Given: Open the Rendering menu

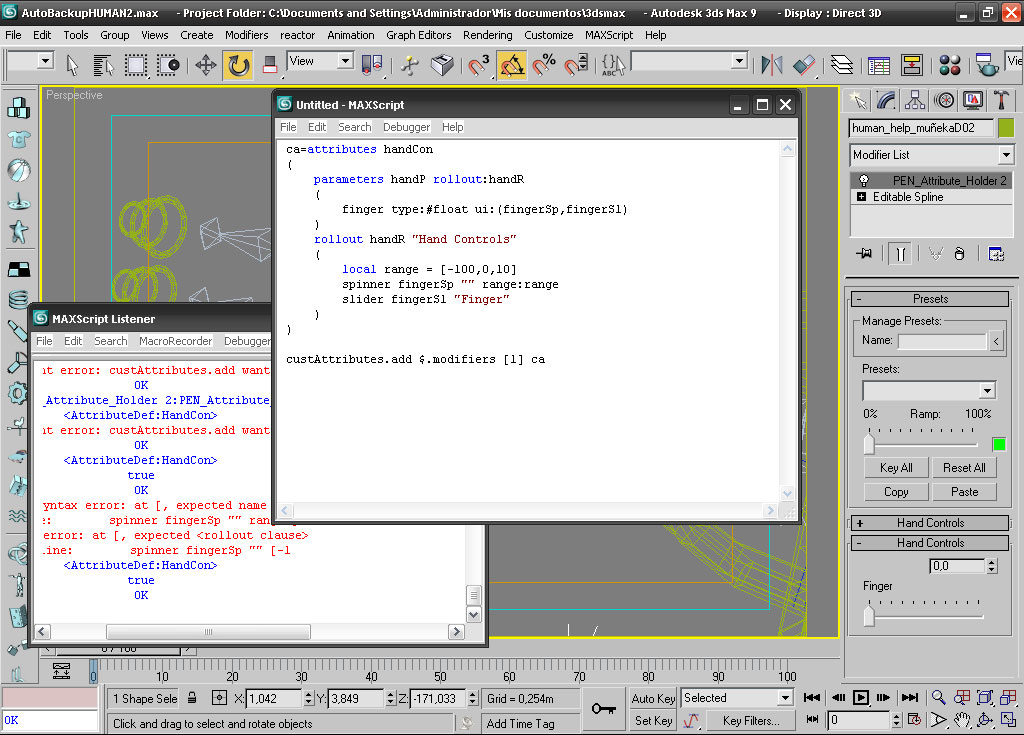Looking at the screenshot, I should pyautogui.click(x=487, y=35).
